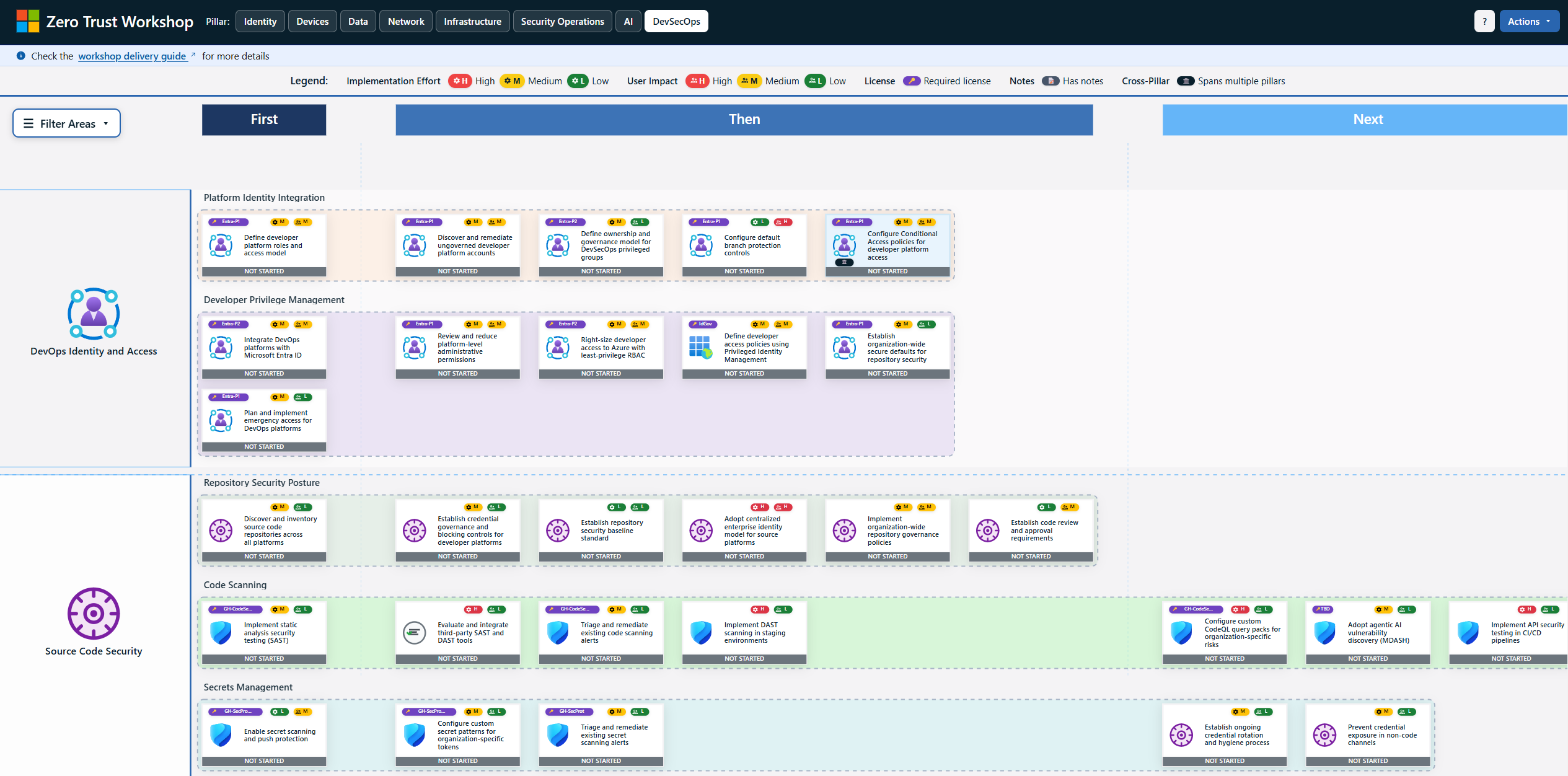
Task: Click the Platform Identity Integration group title
Action: click(264, 198)
